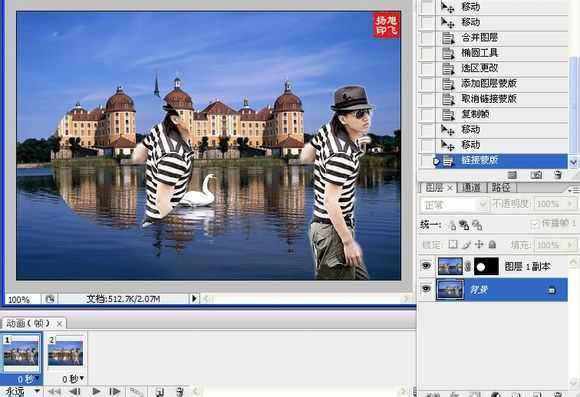Select the previous animation frame
Screen dimensions: 580x397
pyautogui.click(x=75, y=391)
